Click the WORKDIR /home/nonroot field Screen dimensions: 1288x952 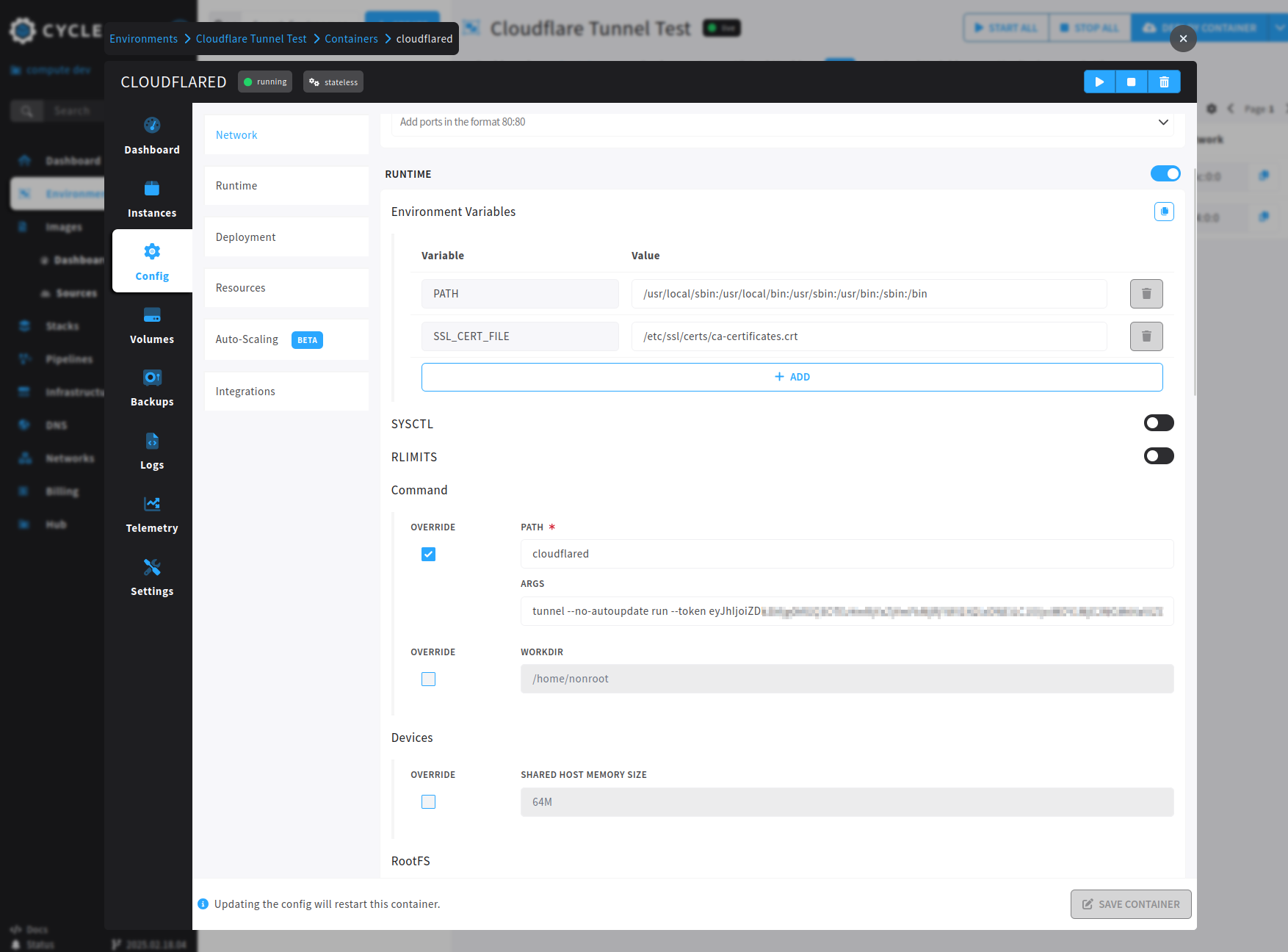click(847, 679)
